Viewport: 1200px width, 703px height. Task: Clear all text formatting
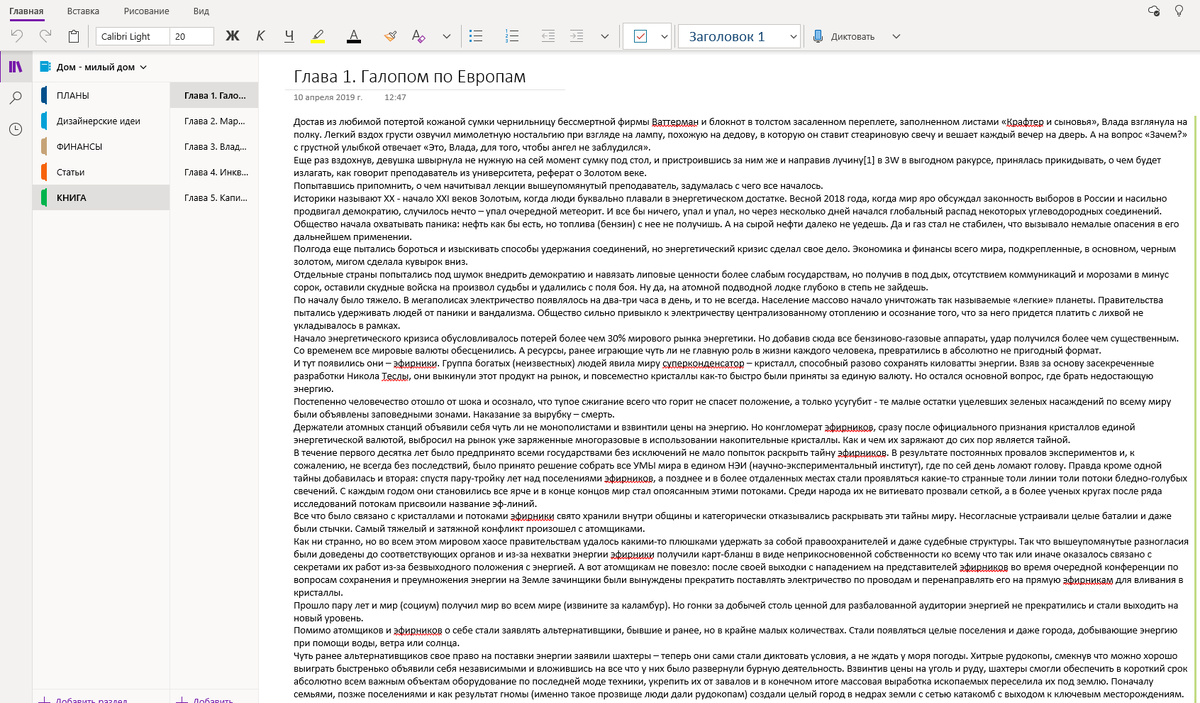point(418,36)
